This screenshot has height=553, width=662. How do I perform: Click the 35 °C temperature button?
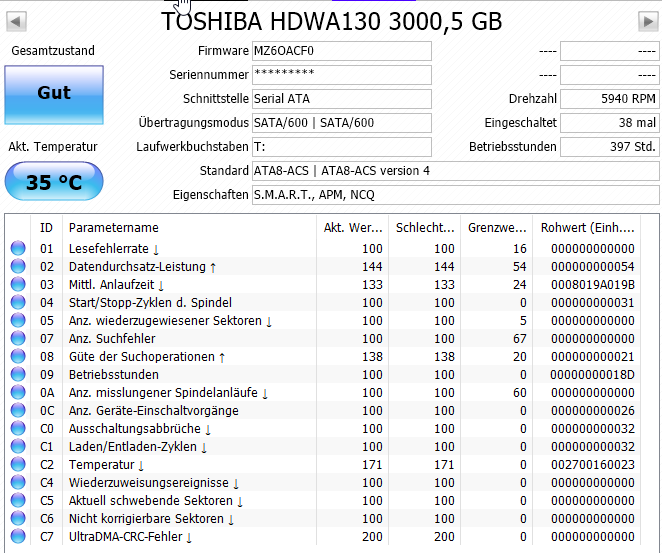pos(54,182)
